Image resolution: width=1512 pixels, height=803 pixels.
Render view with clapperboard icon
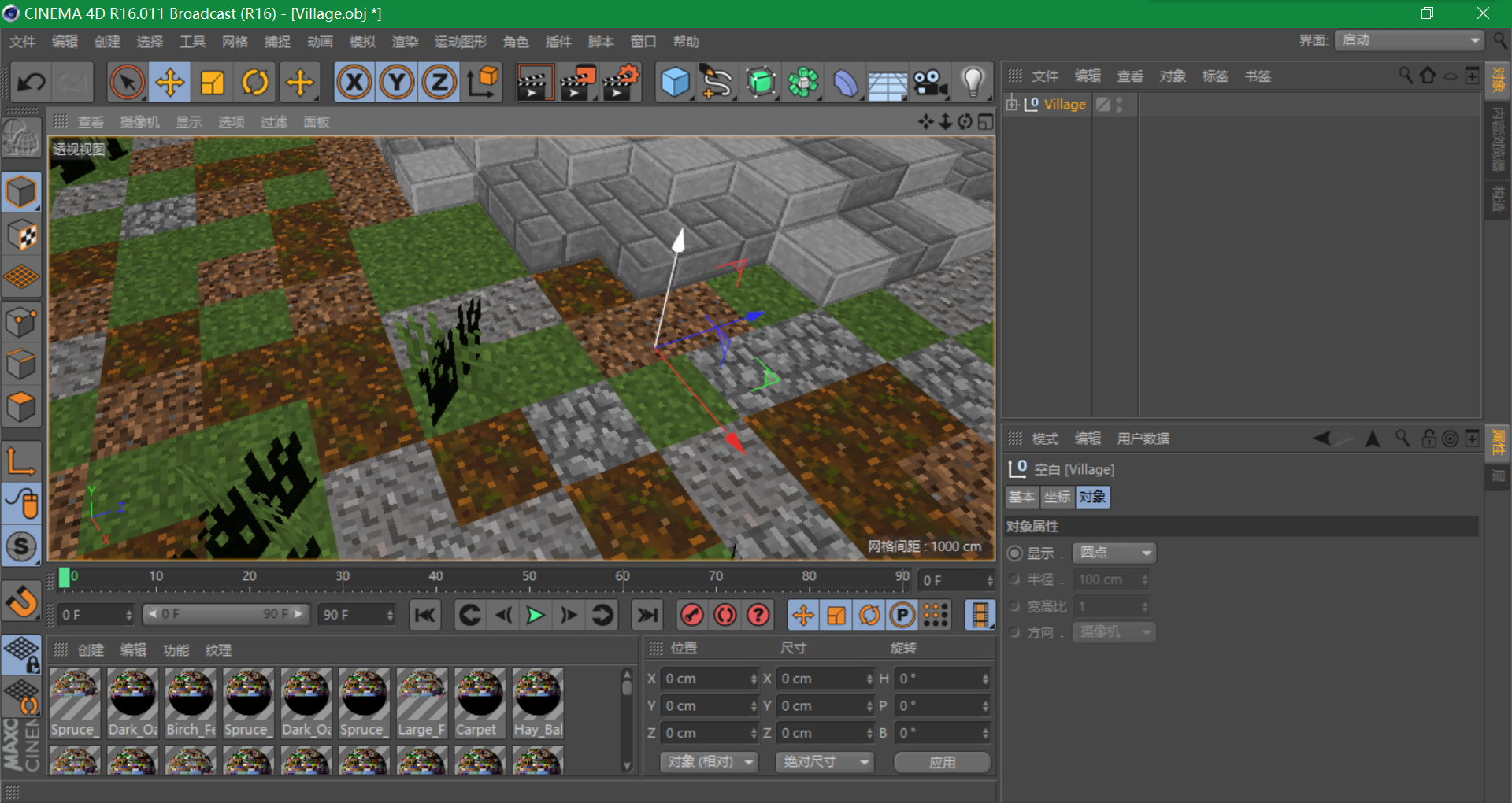pyautogui.click(x=534, y=82)
